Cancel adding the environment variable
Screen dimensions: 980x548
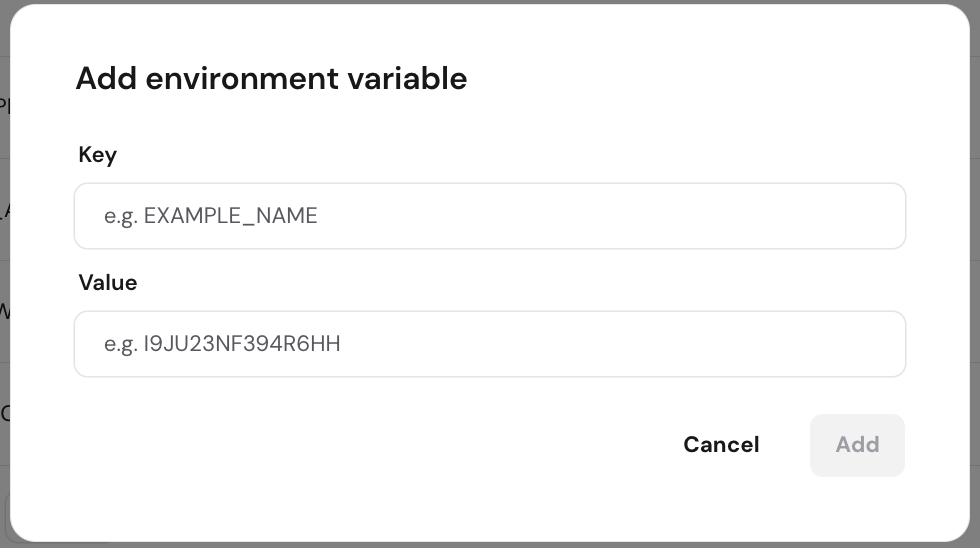pos(721,445)
